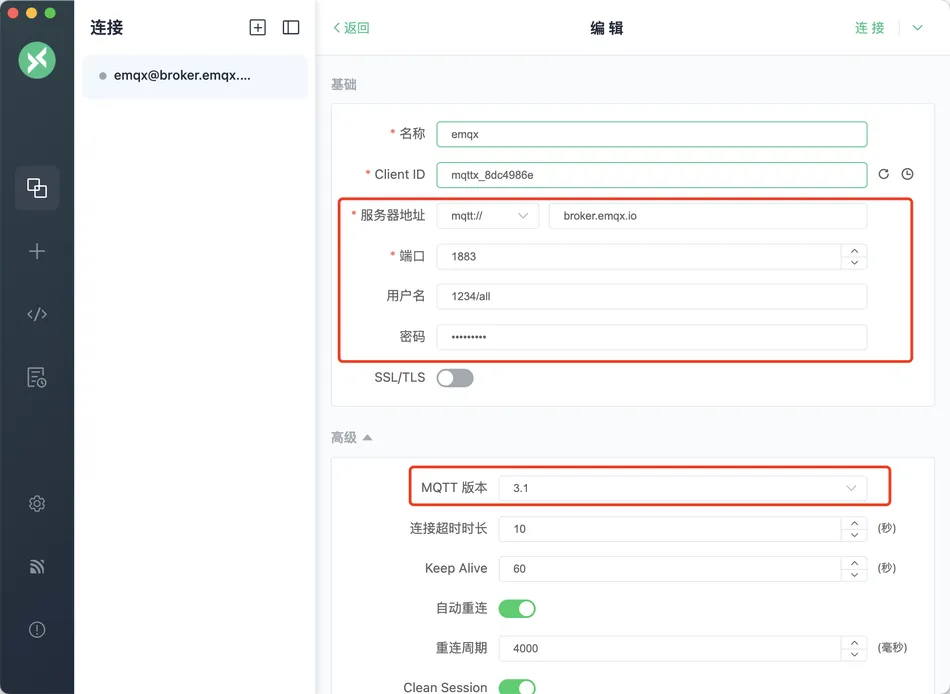Click the 返回 back link
The width and height of the screenshot is (950, 694).
349,29
